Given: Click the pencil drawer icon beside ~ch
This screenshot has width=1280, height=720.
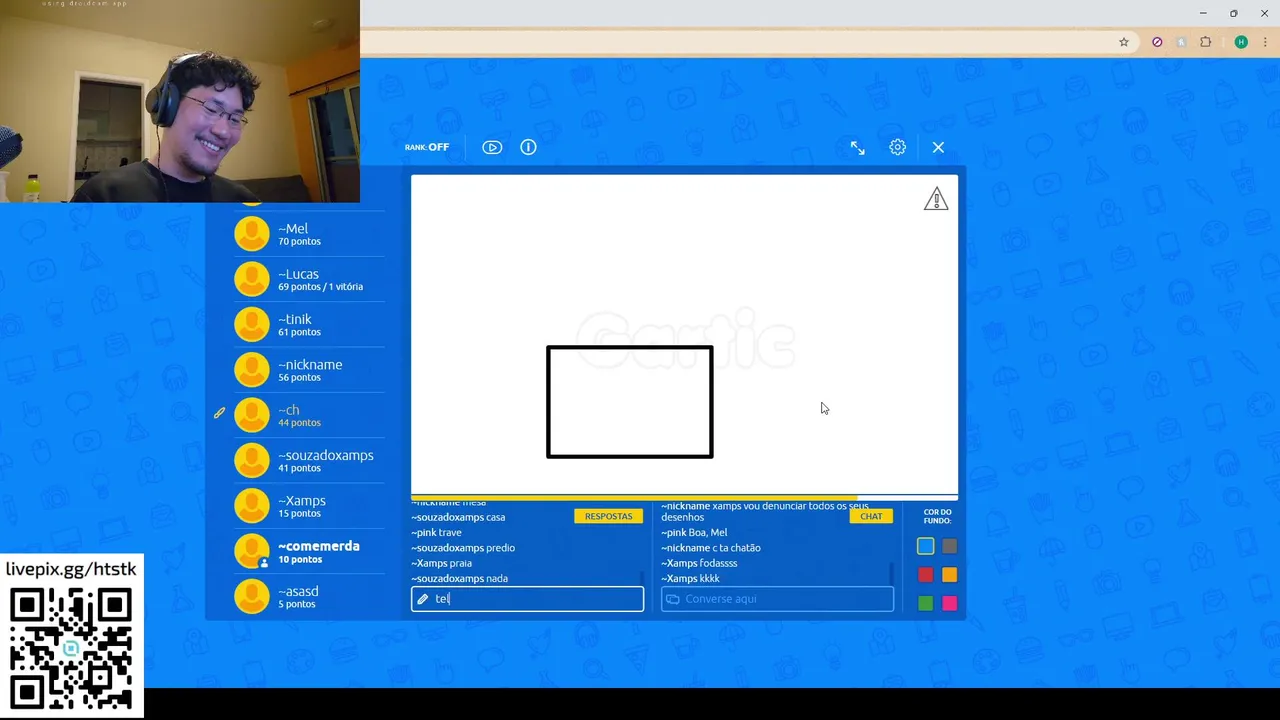Looking at the screenshot, I should pos(220,413).
